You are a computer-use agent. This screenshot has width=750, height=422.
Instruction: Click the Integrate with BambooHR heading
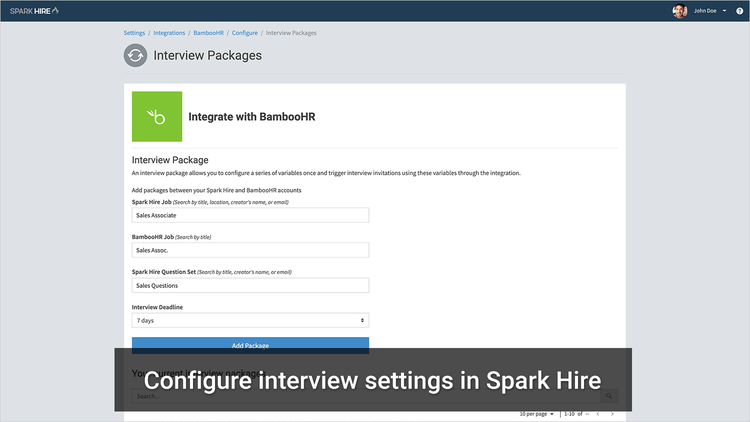(x=252, y=117)
